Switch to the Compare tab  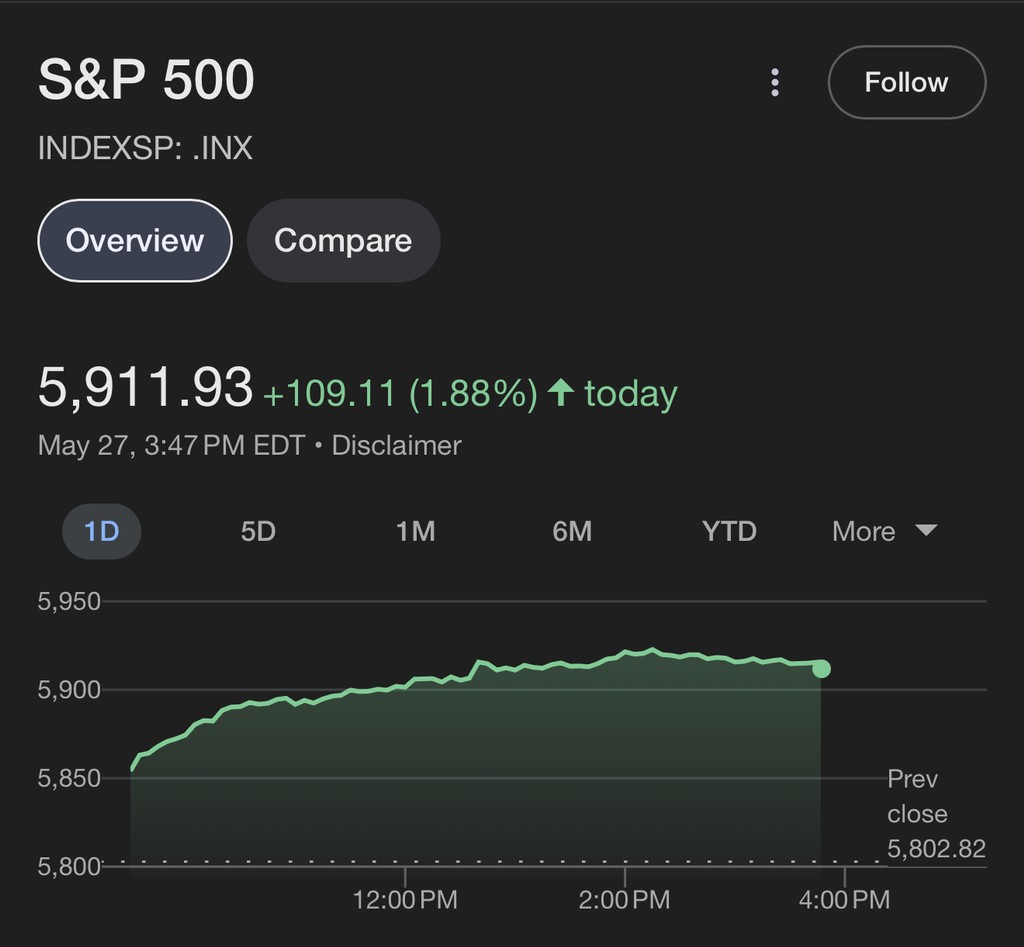click(343, 240)
